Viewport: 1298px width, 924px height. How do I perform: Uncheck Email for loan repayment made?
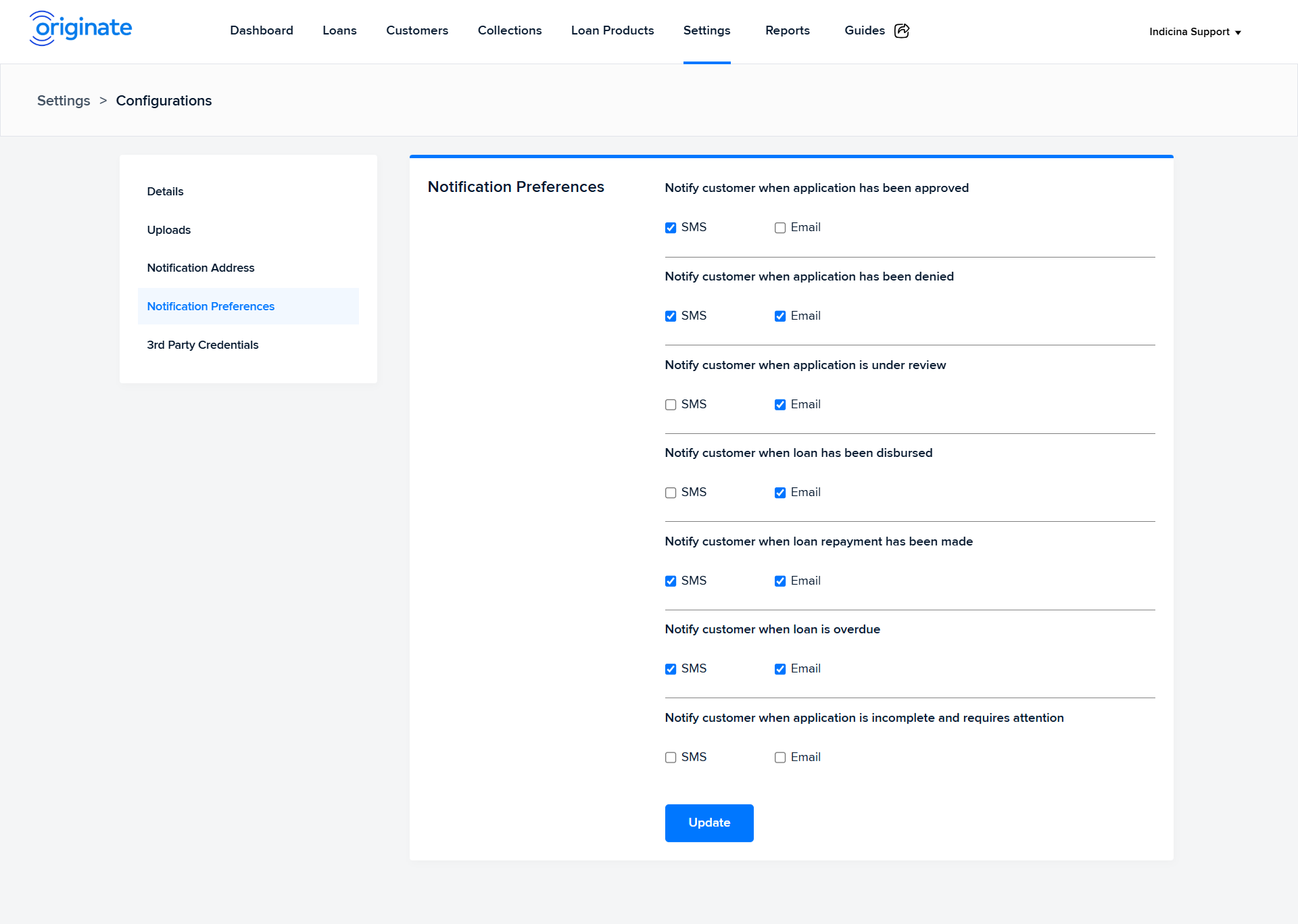(x=780, y=581)
